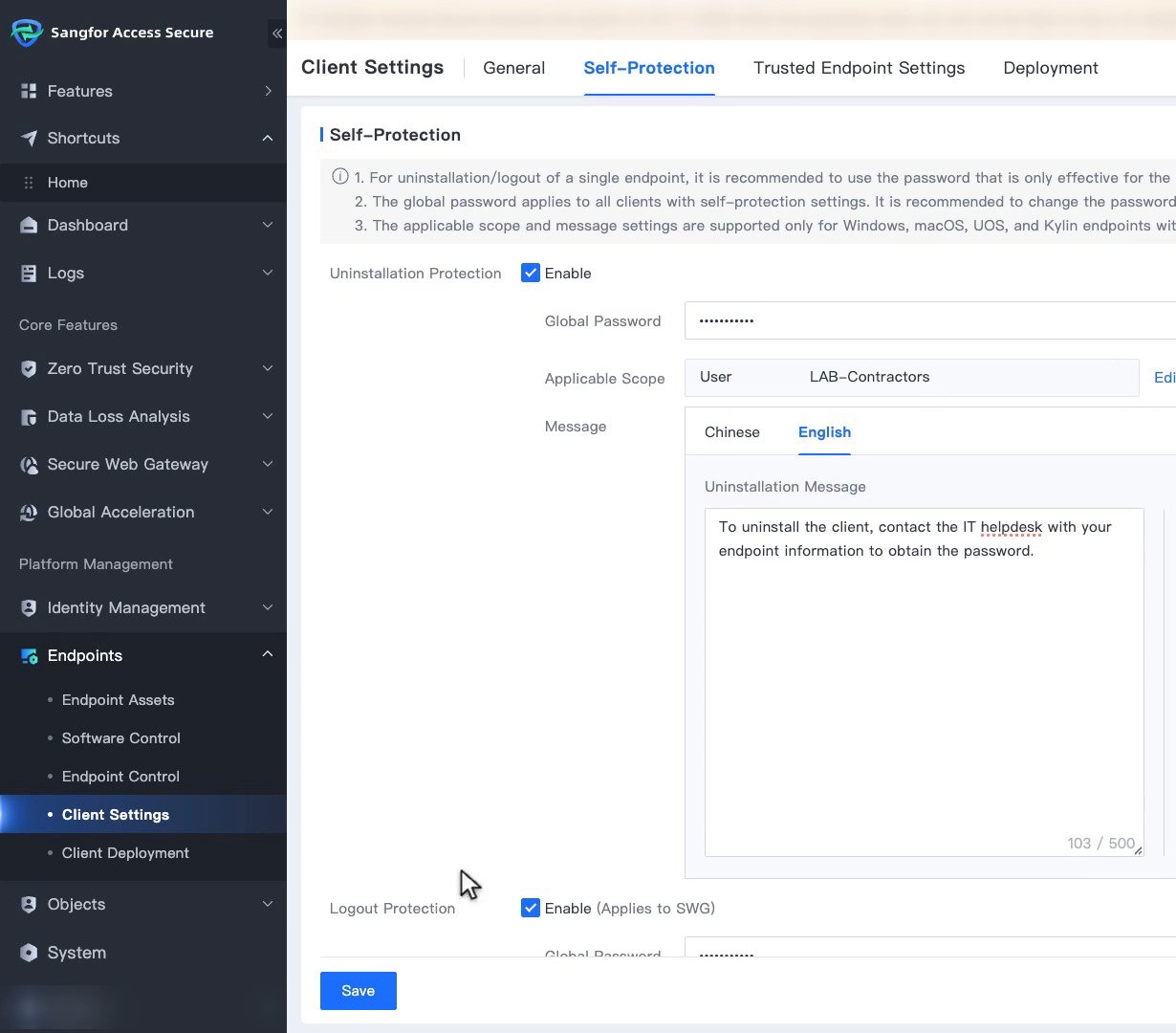Image resolution: width=1176 pixels, height=1033 pixels.
Task: Open the General tab
Action: point(514,68)
